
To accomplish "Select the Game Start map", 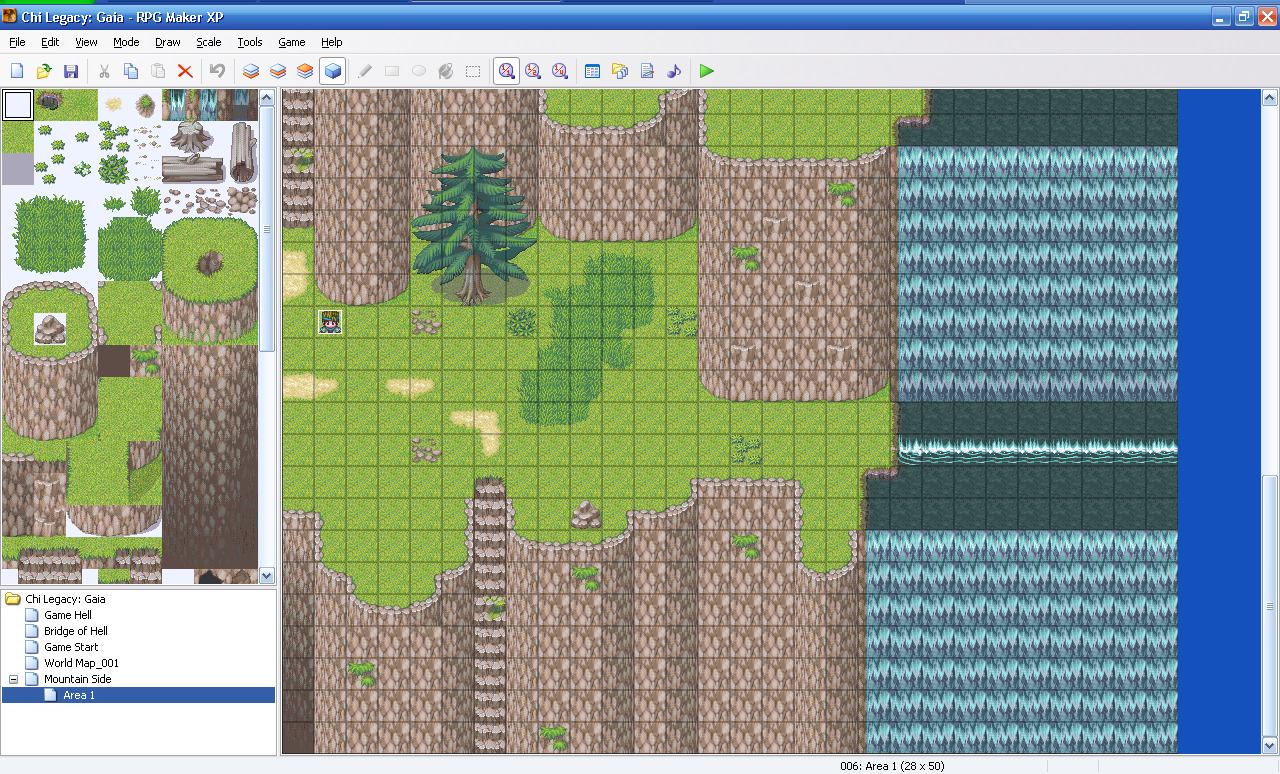I will (71, 647).
